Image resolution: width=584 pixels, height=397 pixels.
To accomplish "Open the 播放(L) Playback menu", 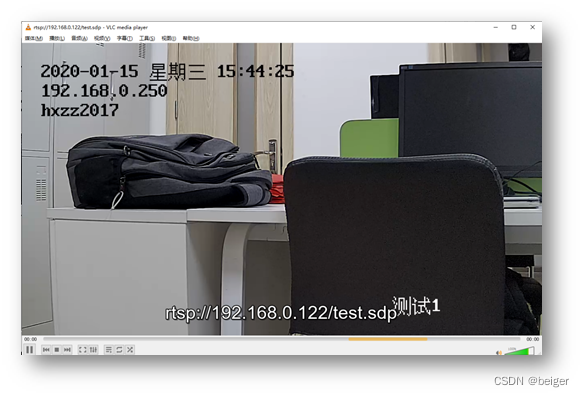I will click(57, 38).
